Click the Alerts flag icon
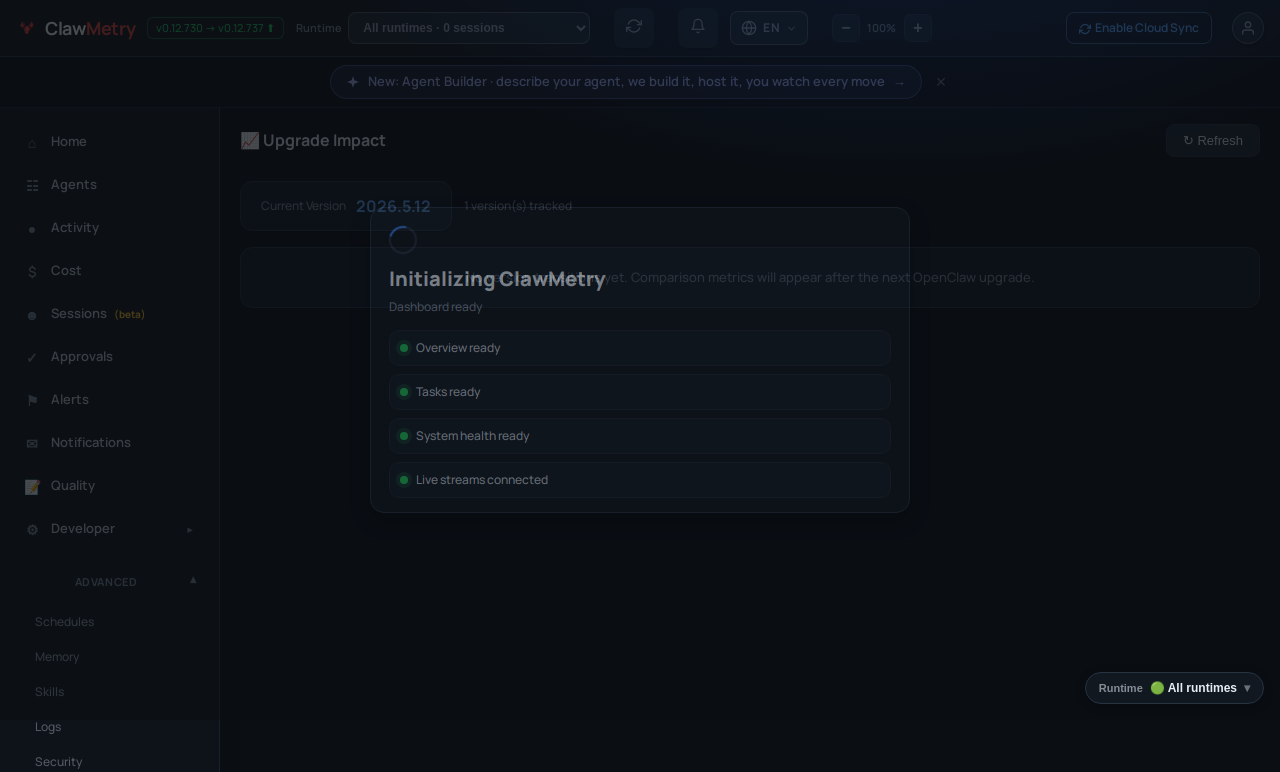The height and width of the screenshot is (772, 1280). tap(32, 401)
